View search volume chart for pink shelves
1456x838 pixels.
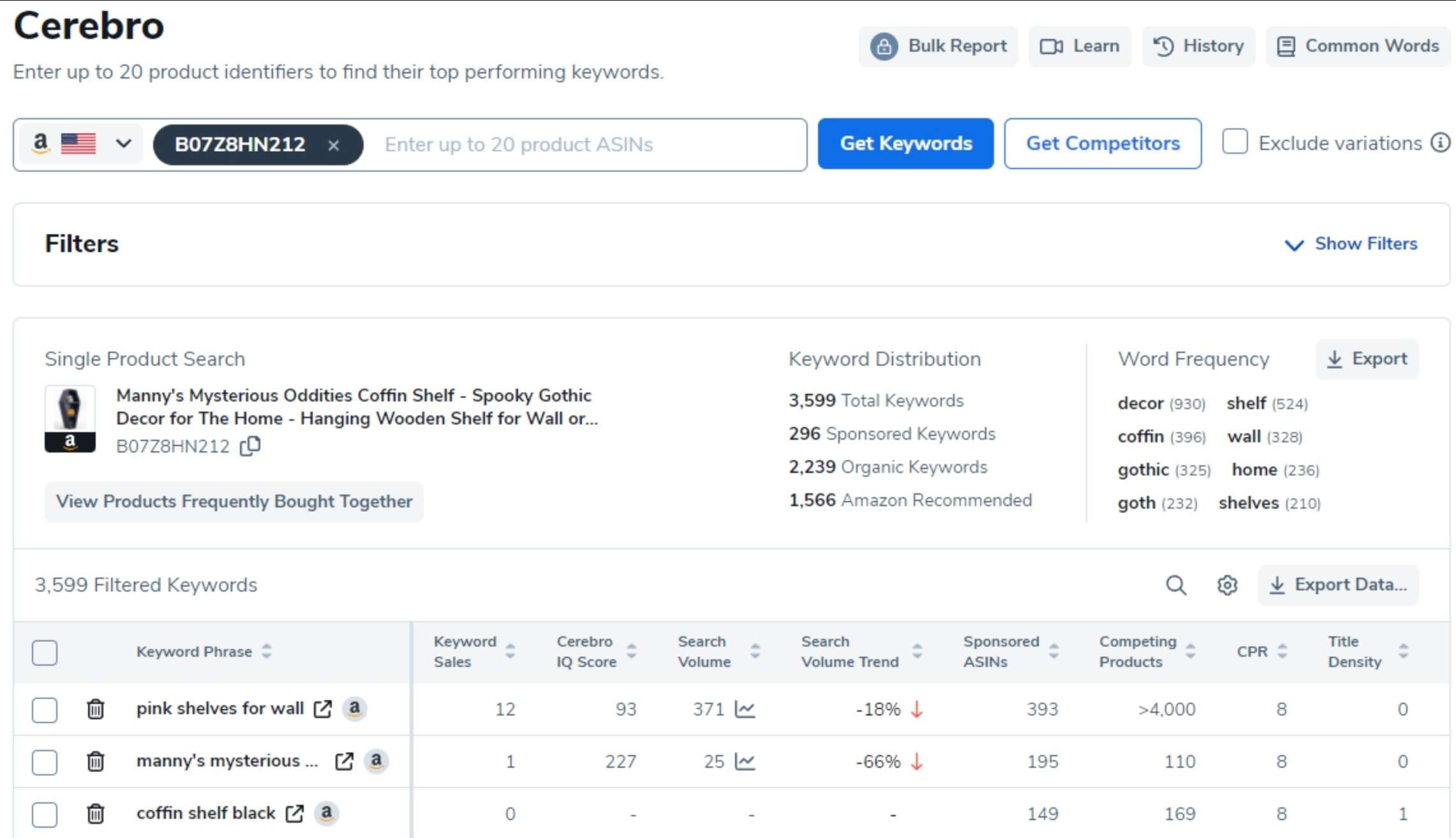click(745, 709)
